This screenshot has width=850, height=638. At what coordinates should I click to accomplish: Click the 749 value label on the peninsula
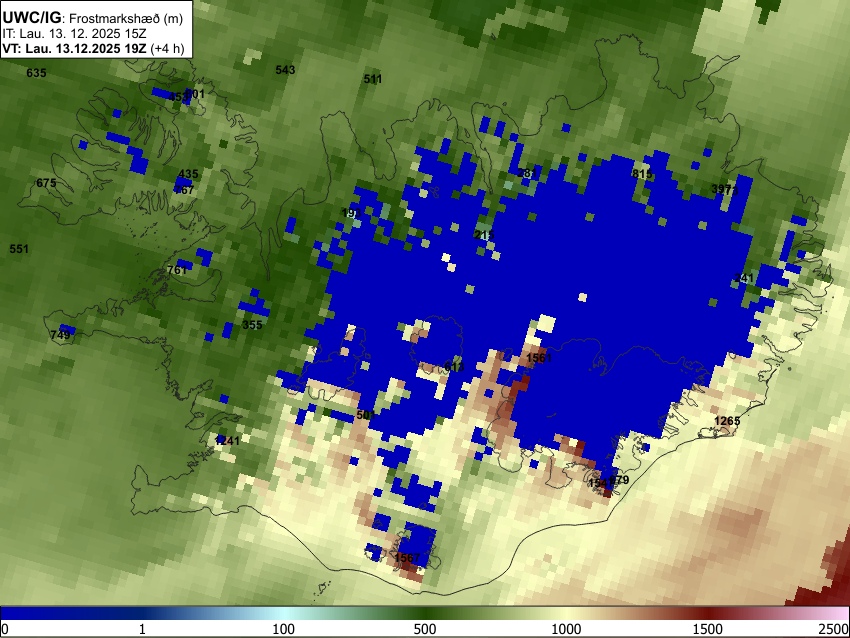60,334
